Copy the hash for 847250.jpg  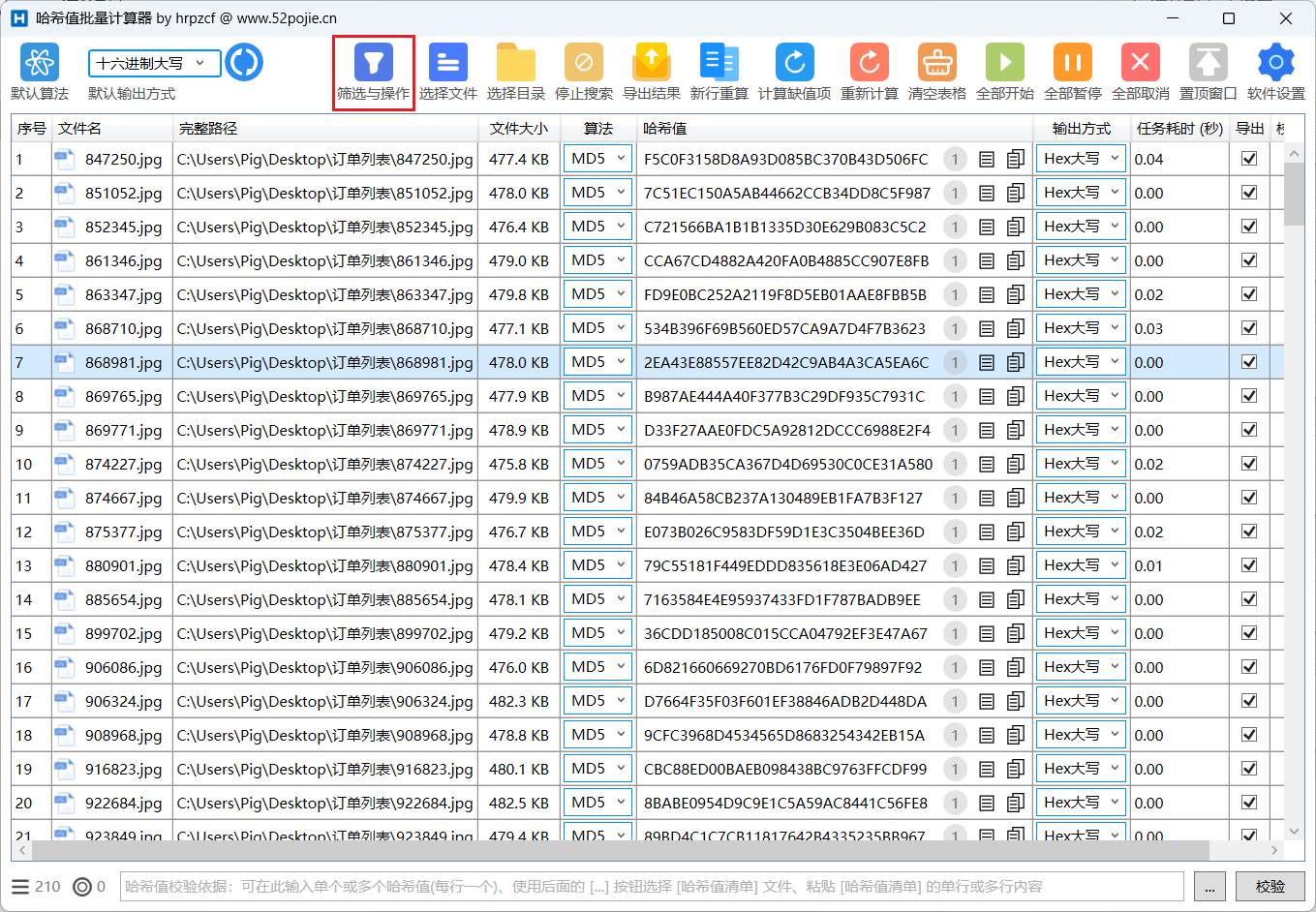[1015, 160]
